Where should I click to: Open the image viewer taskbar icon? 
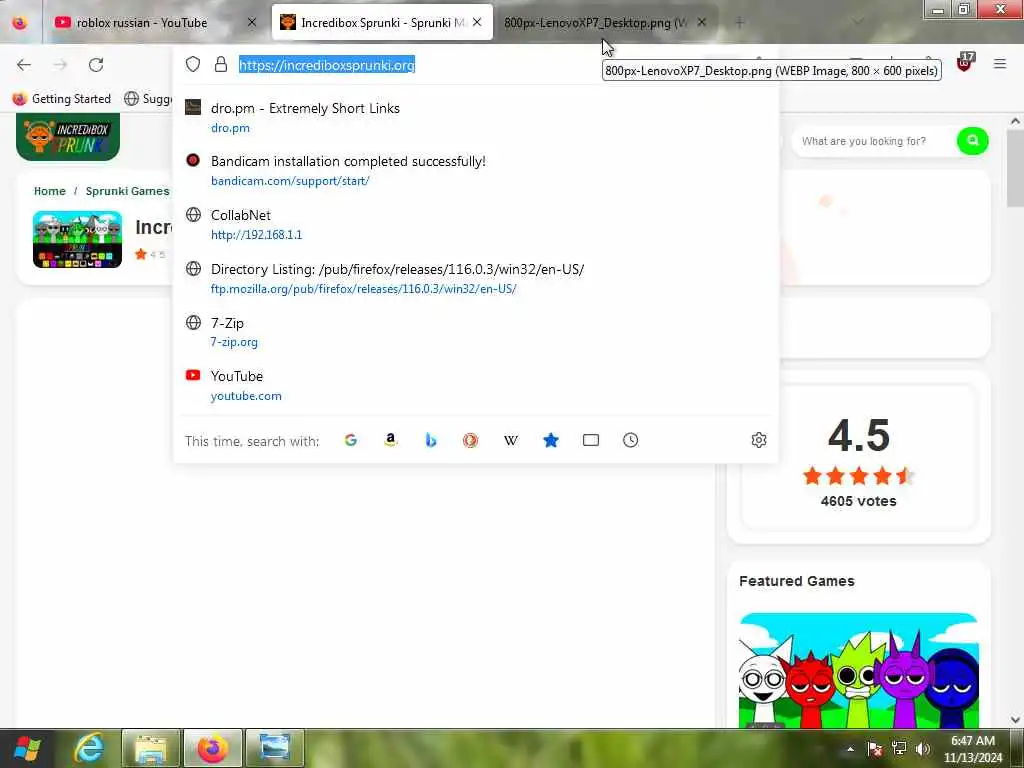point(275,748)
